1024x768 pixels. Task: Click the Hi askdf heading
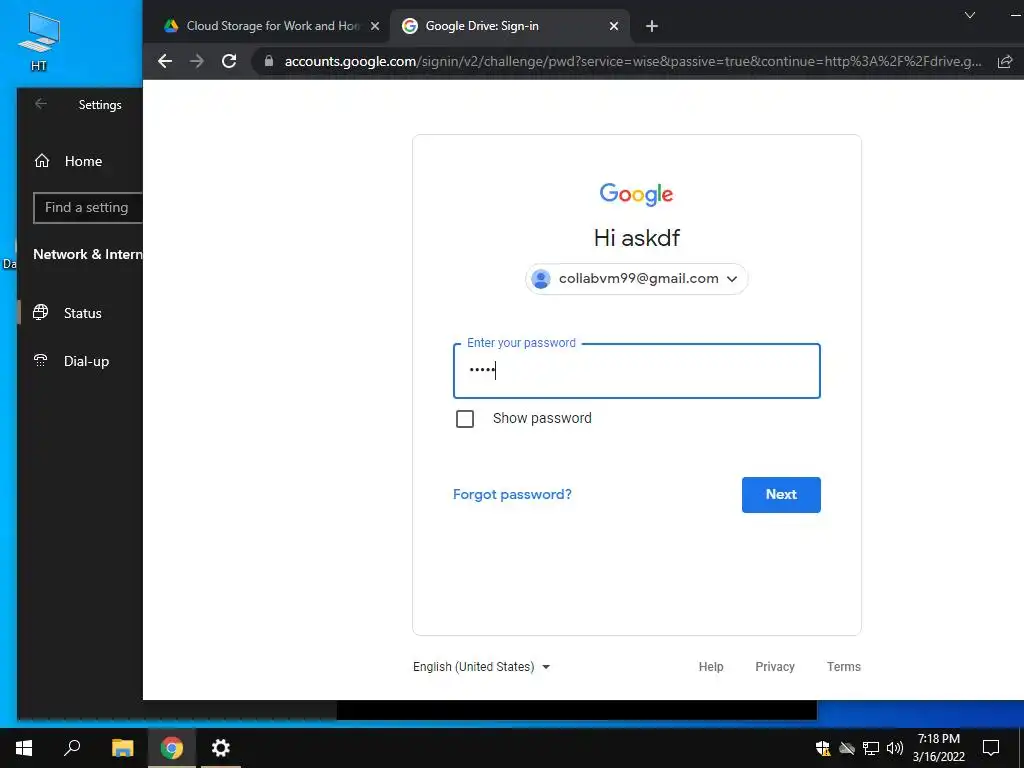[x=637, y=238]
